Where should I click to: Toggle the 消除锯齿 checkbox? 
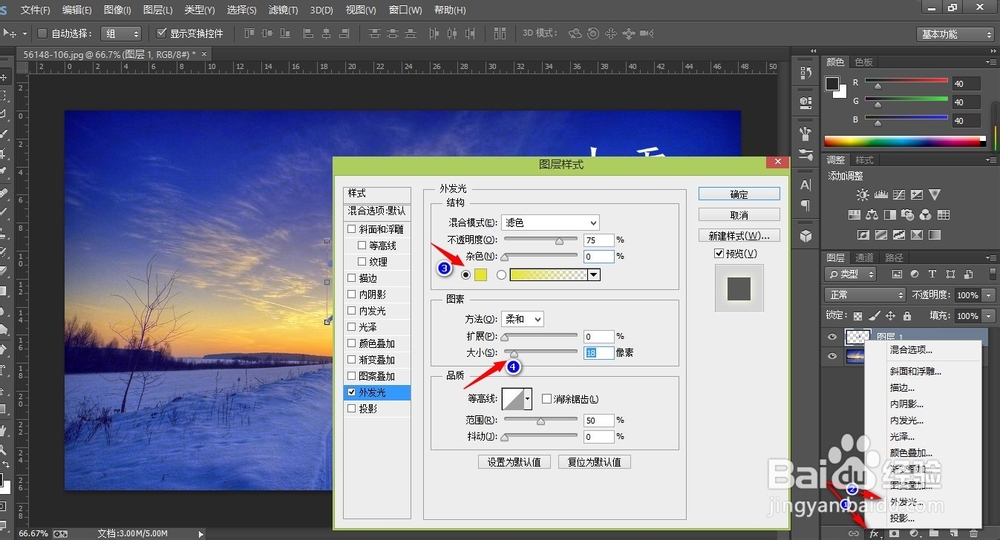[547, 399]
